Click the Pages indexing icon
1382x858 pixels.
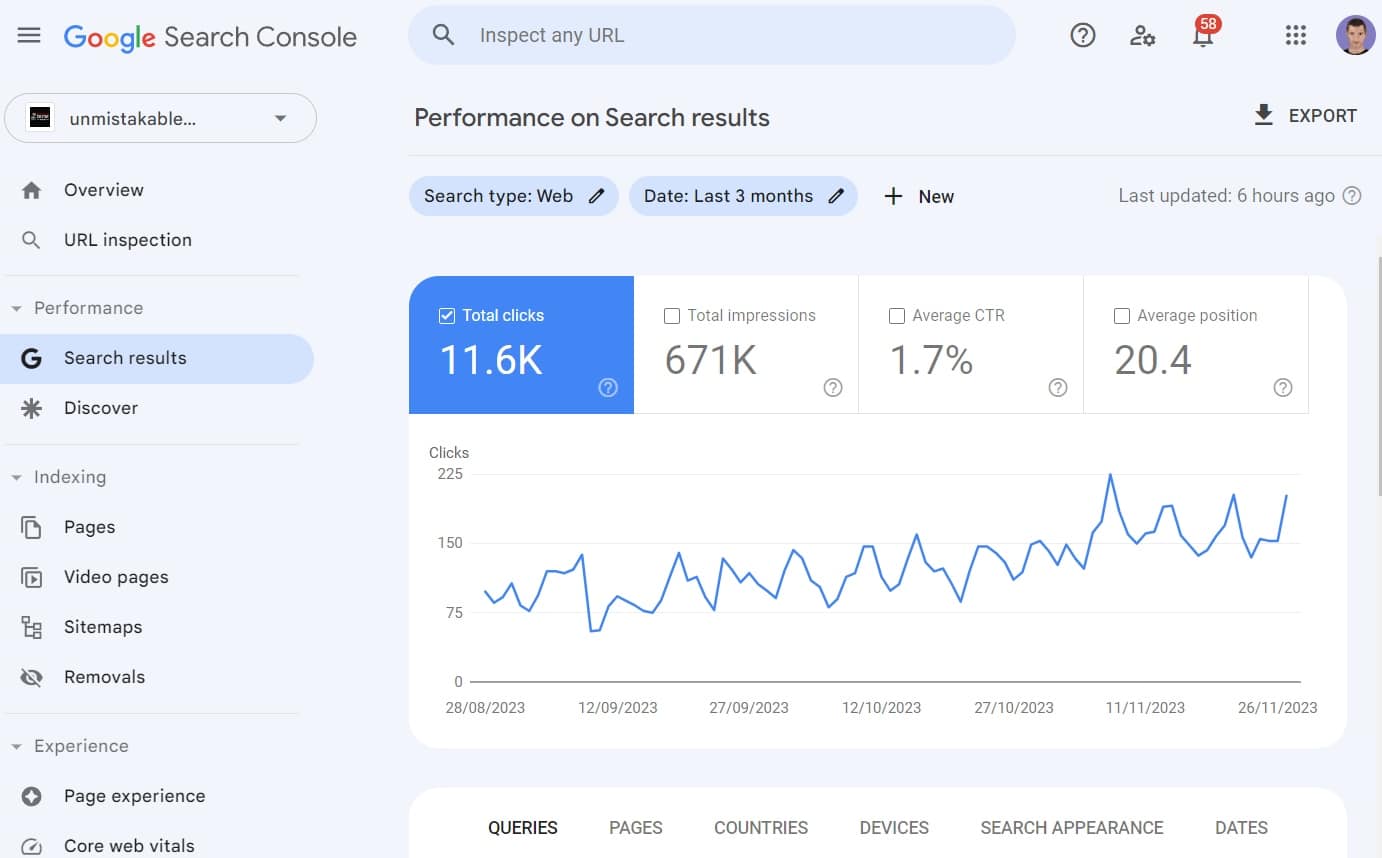tap(31, 526)
